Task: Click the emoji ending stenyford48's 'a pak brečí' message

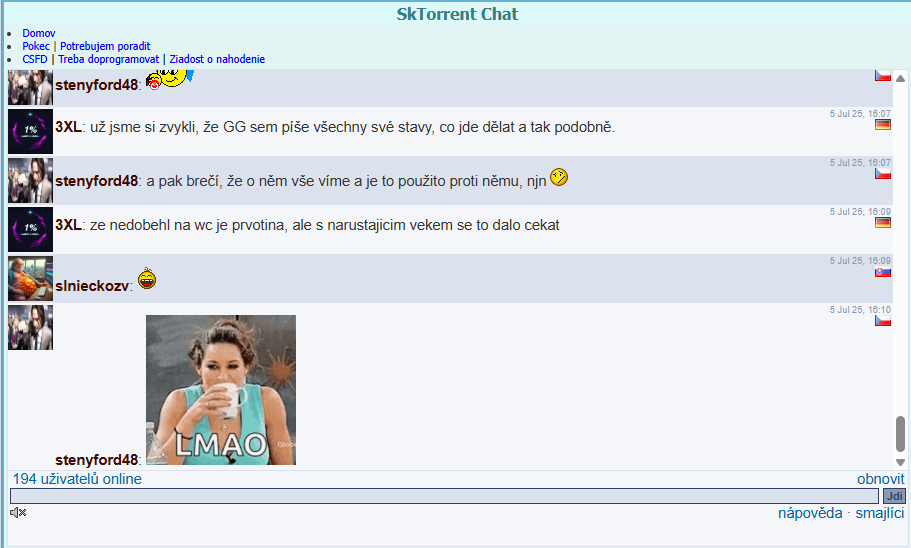Action: (x=559, y=177)
